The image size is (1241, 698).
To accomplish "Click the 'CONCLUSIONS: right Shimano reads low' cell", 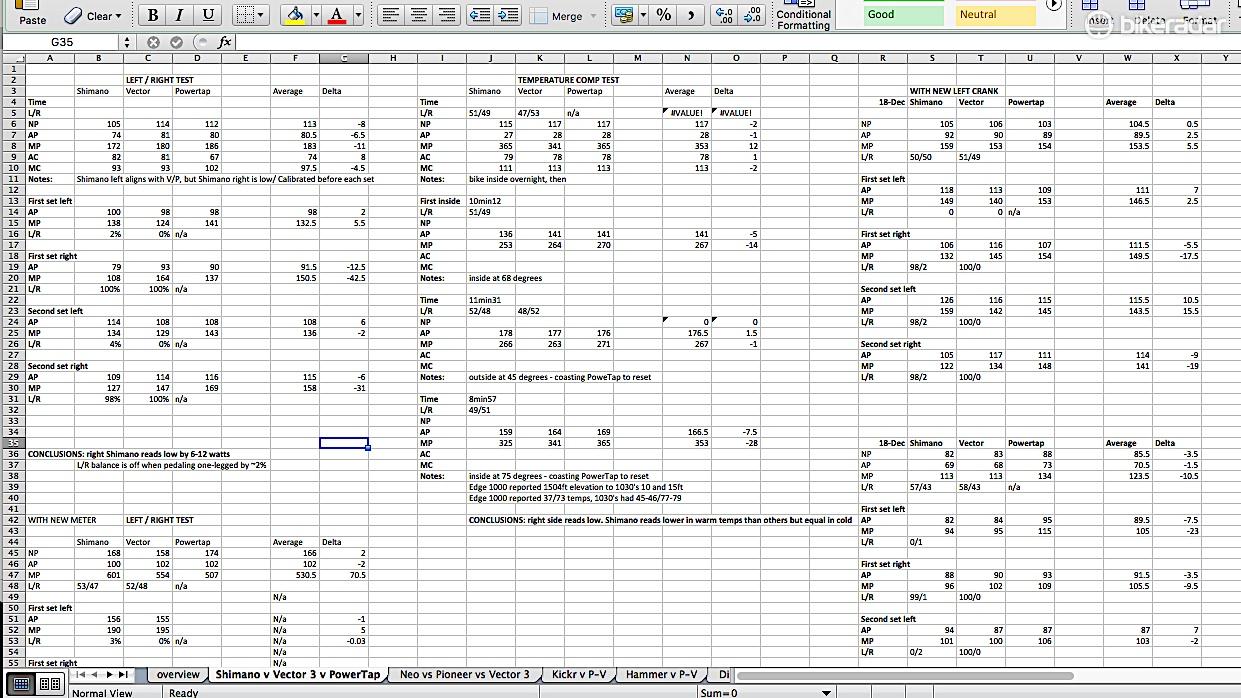I will (x=129, y=454).
